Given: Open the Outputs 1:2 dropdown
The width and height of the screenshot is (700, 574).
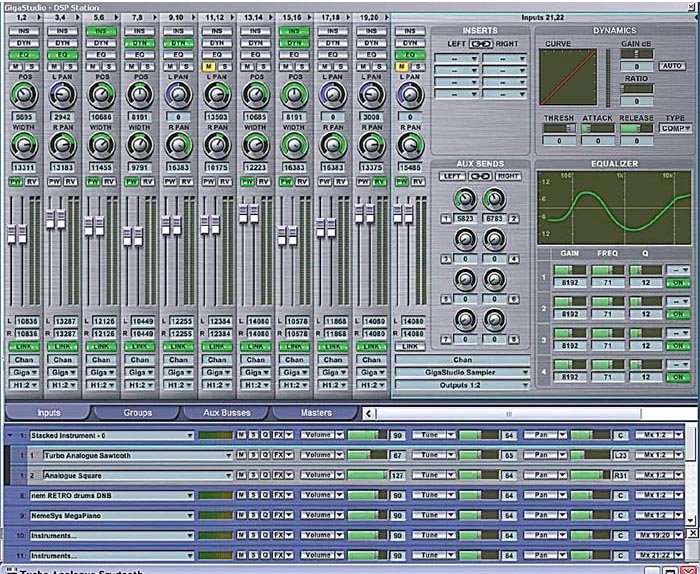Looking at the screenshot, I should pos(462,385).
